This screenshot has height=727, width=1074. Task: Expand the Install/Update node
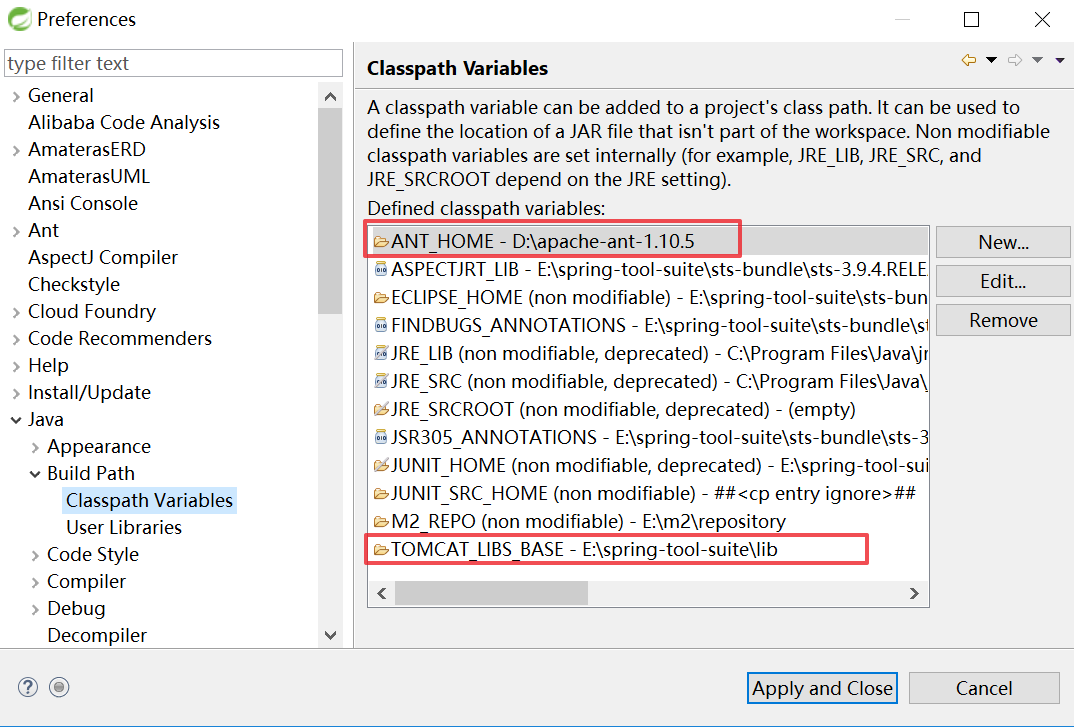click(x=16, y=393)
